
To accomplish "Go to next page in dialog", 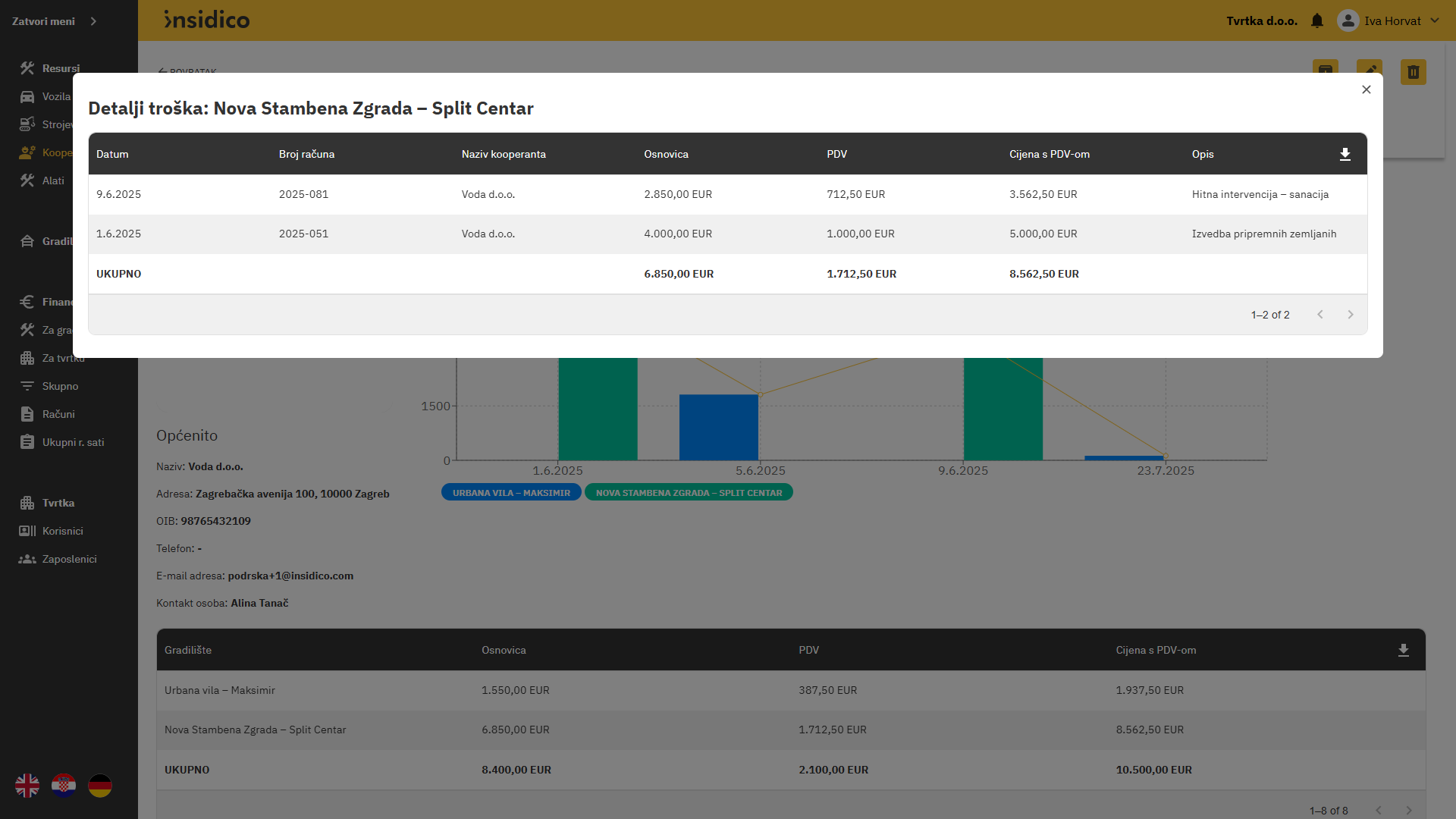I will point(1350,315).
